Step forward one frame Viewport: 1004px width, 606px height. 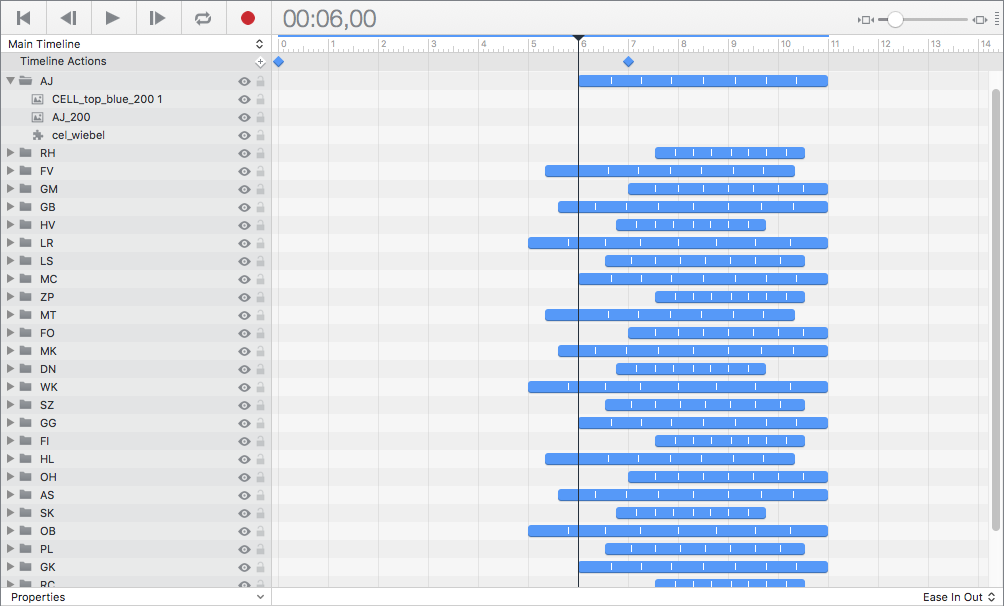(158, 18)
